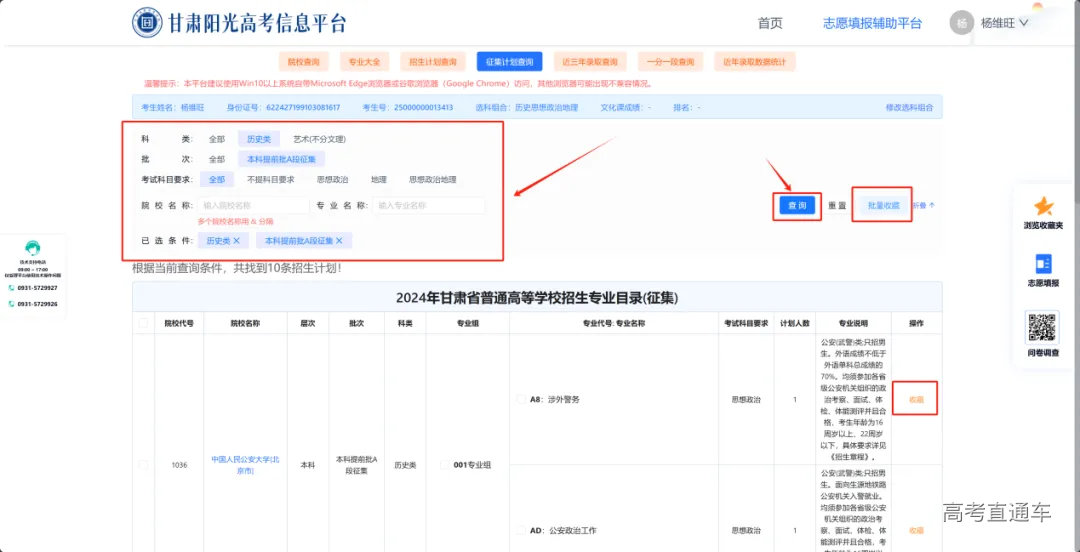Open 志愿填报辅助平台 navigation item
The height and width of the screenshot is (552, 1080).
tap(872, 23)
